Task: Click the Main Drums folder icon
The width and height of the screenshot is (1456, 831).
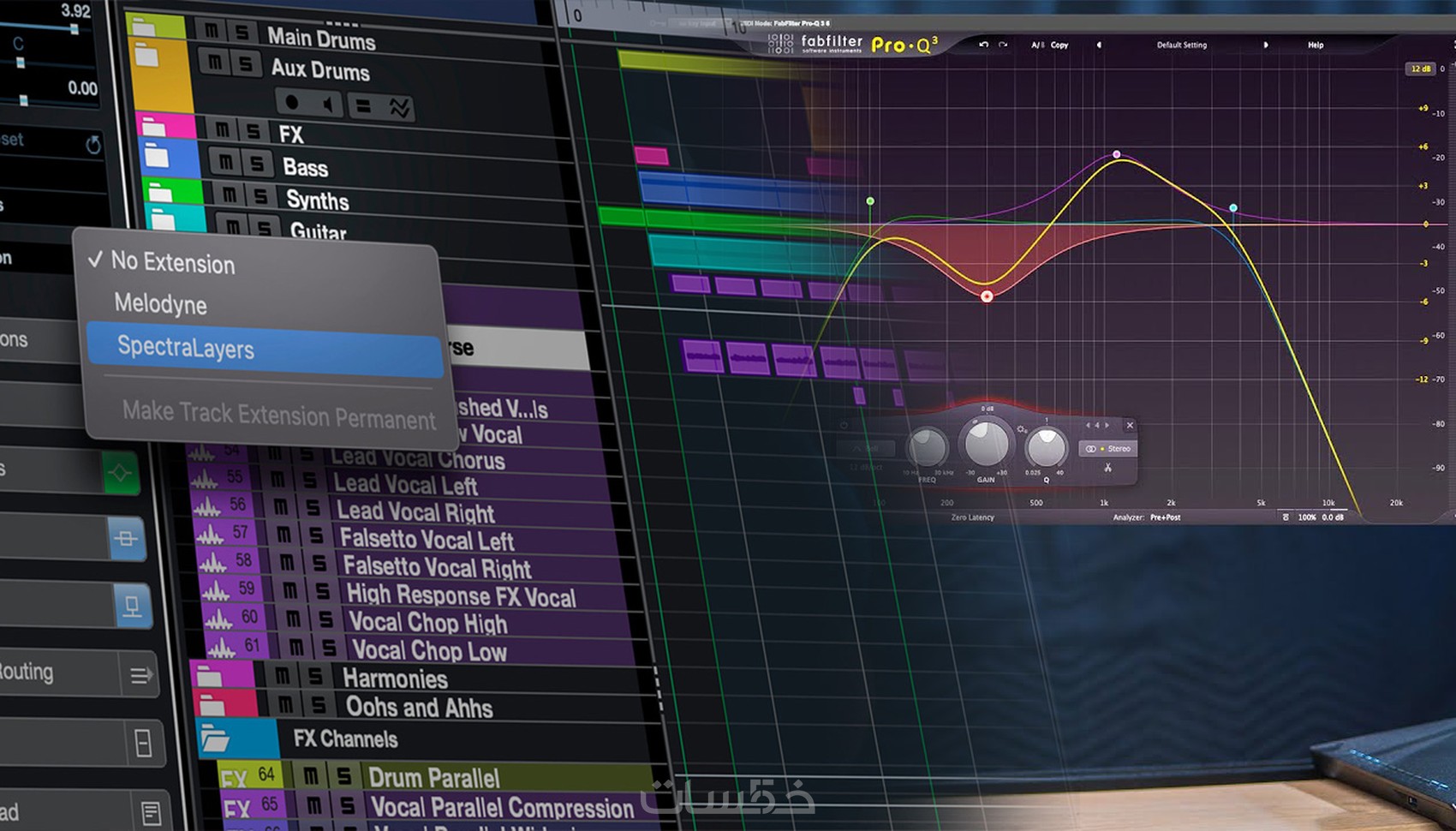Action: (143, 26)
